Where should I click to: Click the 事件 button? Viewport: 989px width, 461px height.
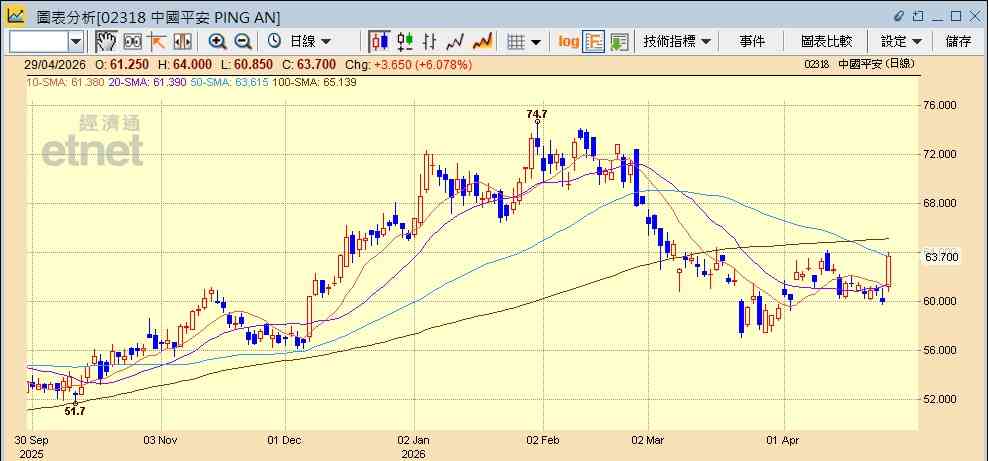752,42
